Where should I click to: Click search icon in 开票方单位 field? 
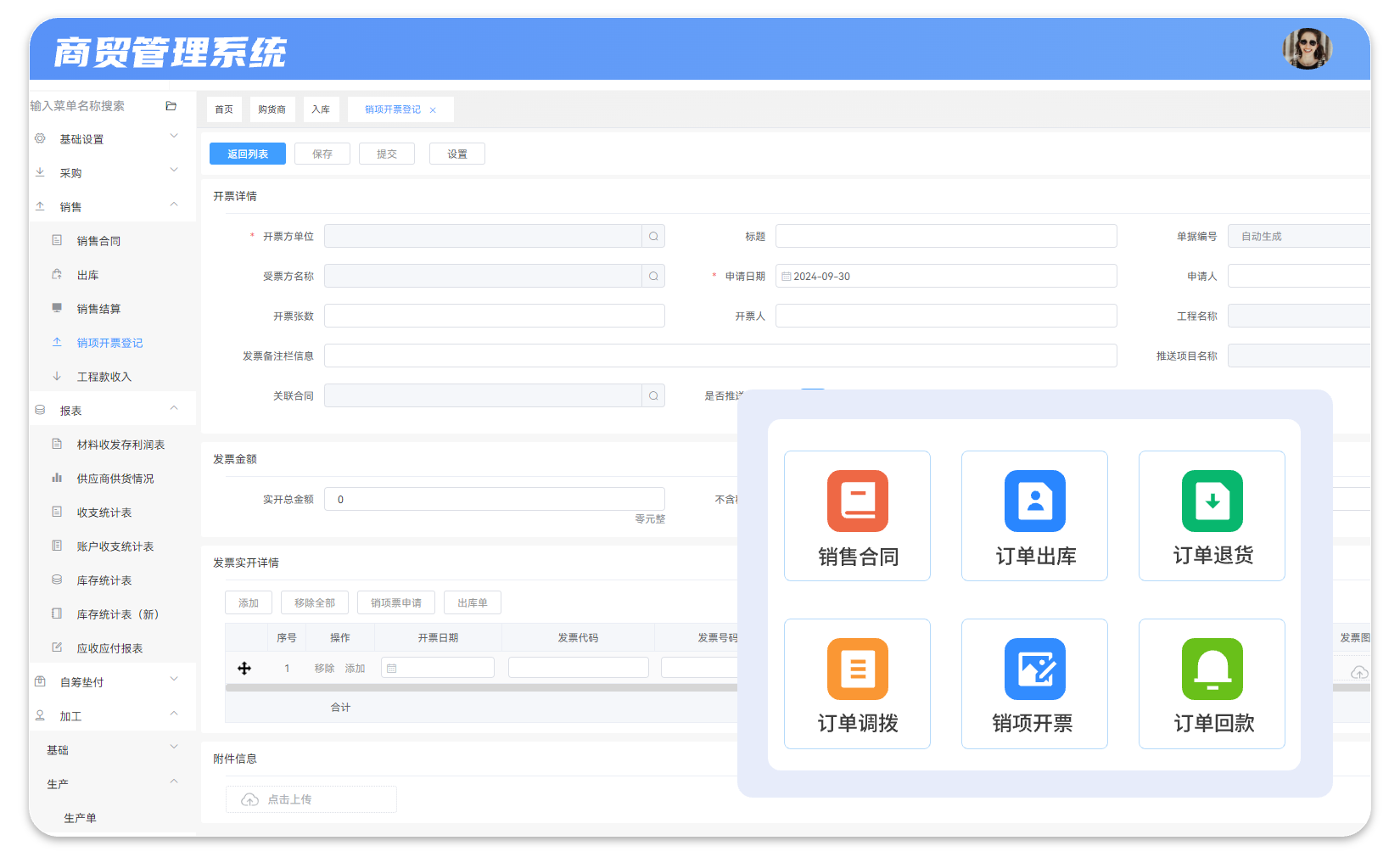point(653,236)
